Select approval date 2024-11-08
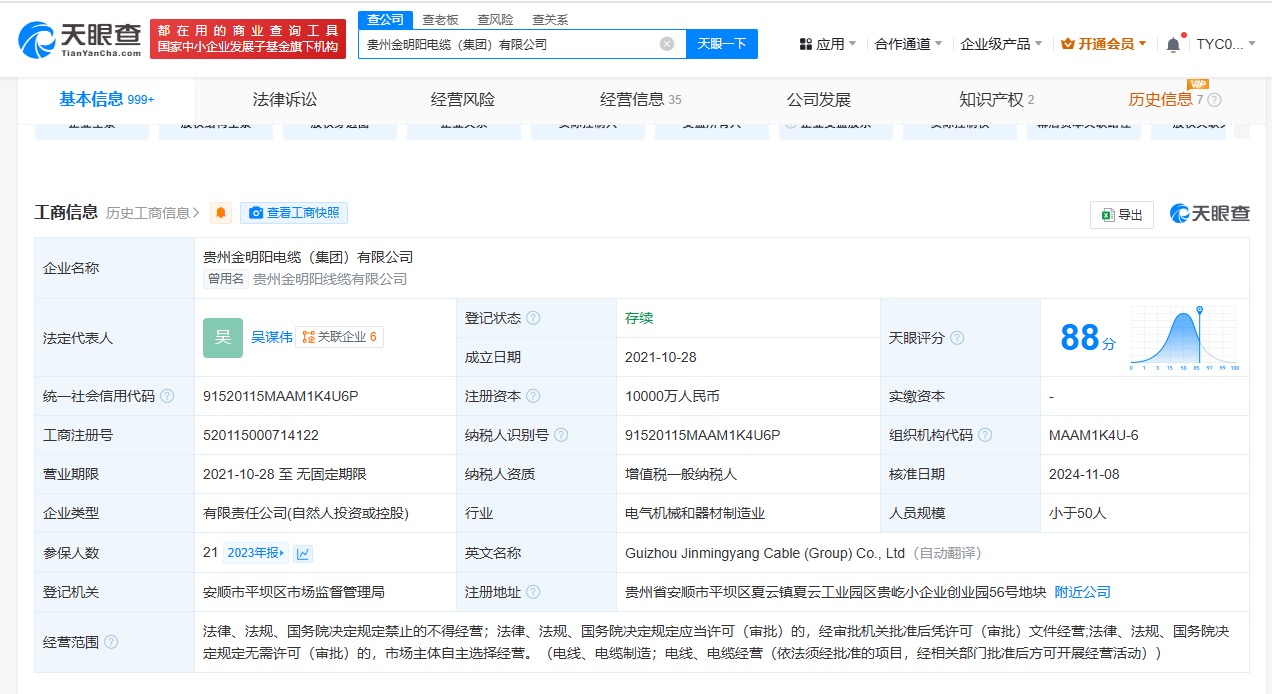 [1085, 474]
